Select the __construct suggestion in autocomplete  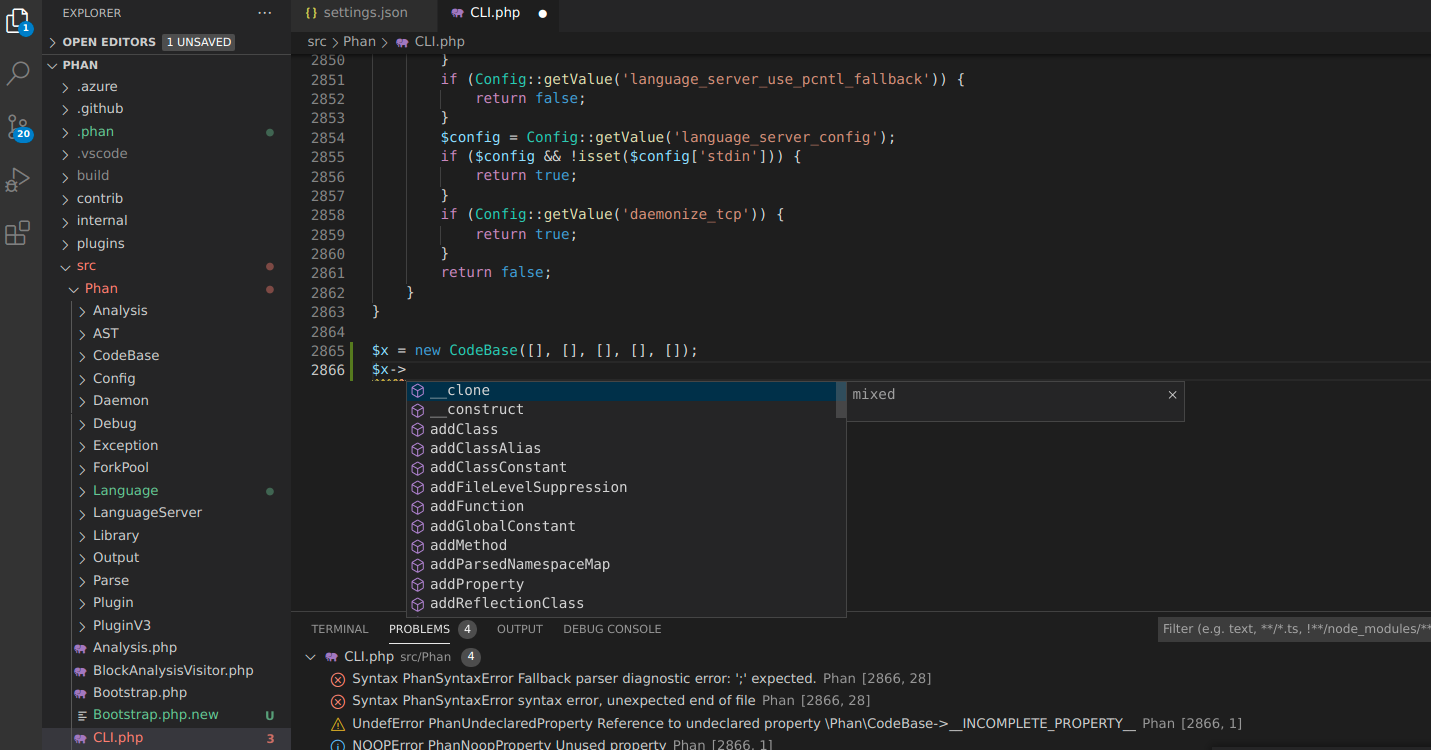(474, 409)
